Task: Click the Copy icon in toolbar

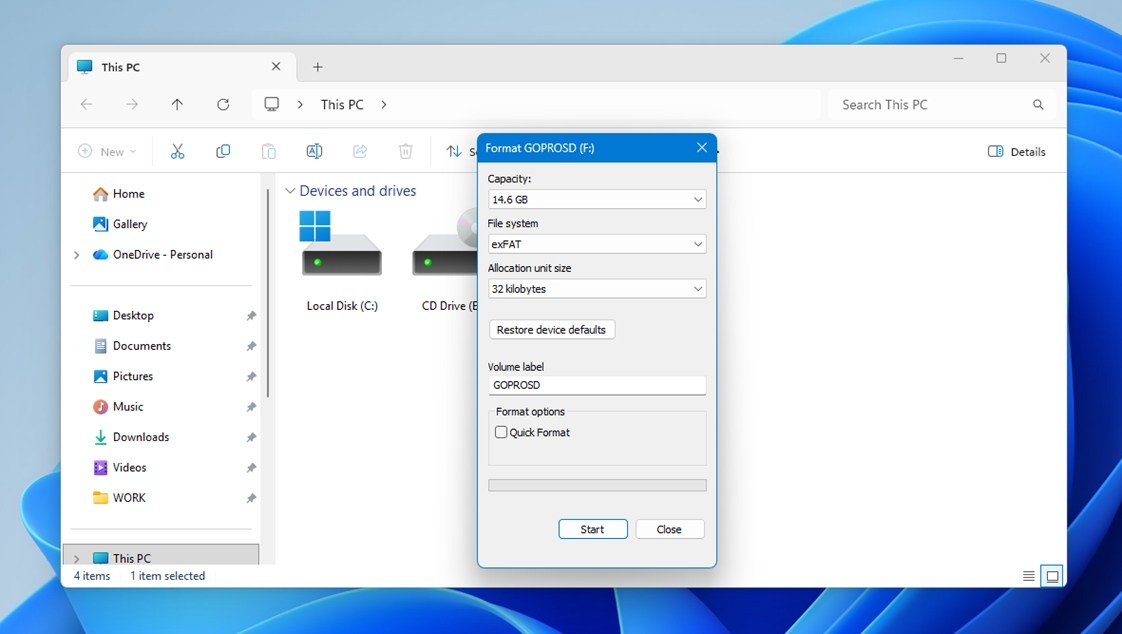Action: pyautogui.click(x=223, y=151)
